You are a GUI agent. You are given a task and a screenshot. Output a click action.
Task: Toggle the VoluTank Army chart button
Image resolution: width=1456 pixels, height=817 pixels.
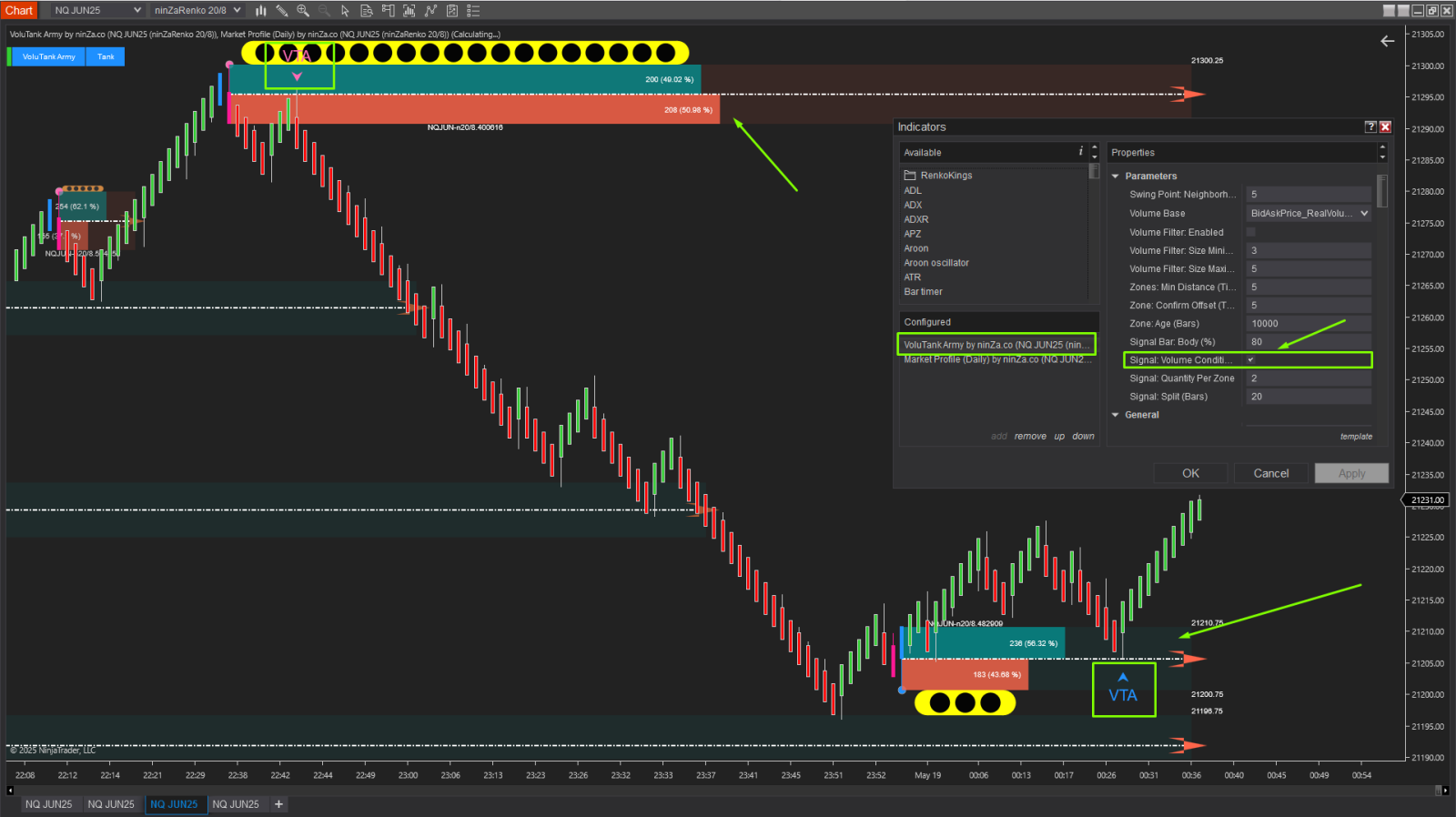coord(48,56)
